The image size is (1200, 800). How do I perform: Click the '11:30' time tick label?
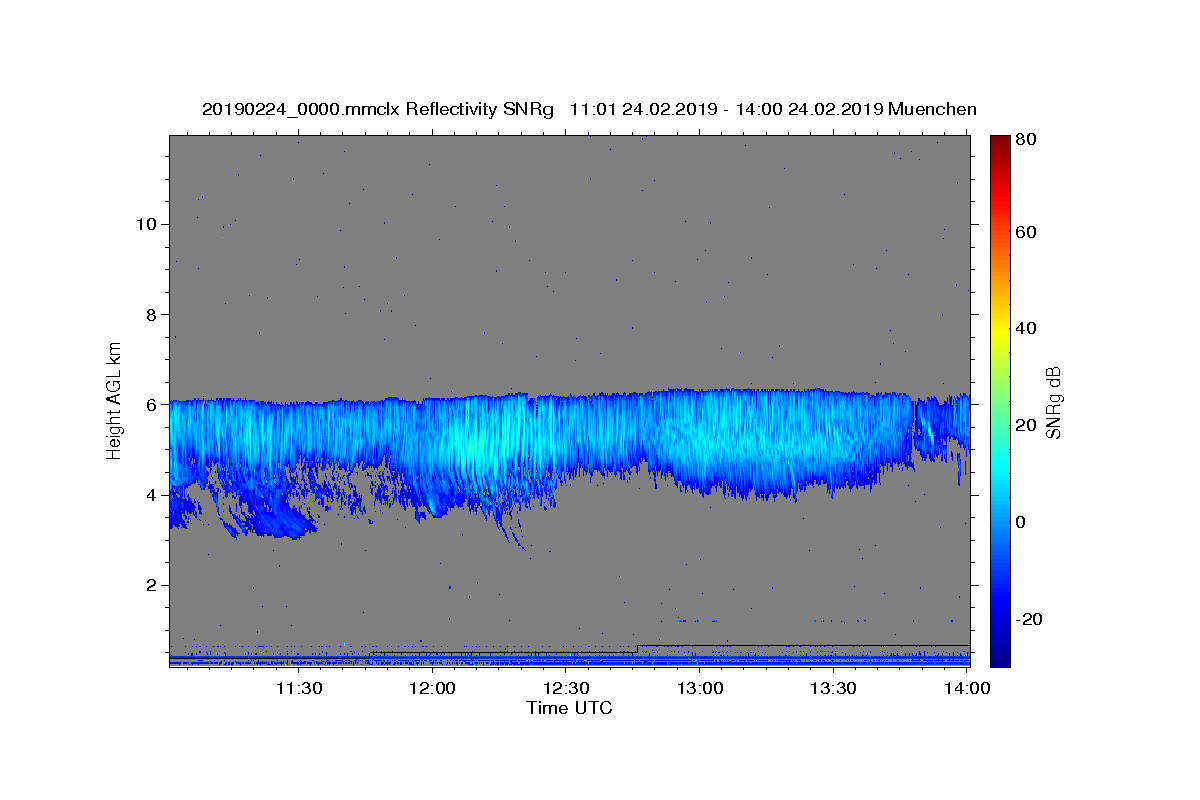click(298, 688)
